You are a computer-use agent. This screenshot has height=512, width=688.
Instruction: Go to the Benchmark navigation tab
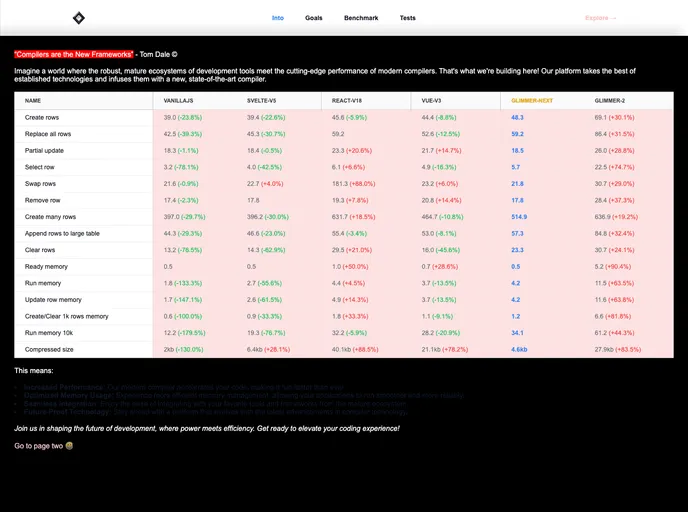[361, 18]
